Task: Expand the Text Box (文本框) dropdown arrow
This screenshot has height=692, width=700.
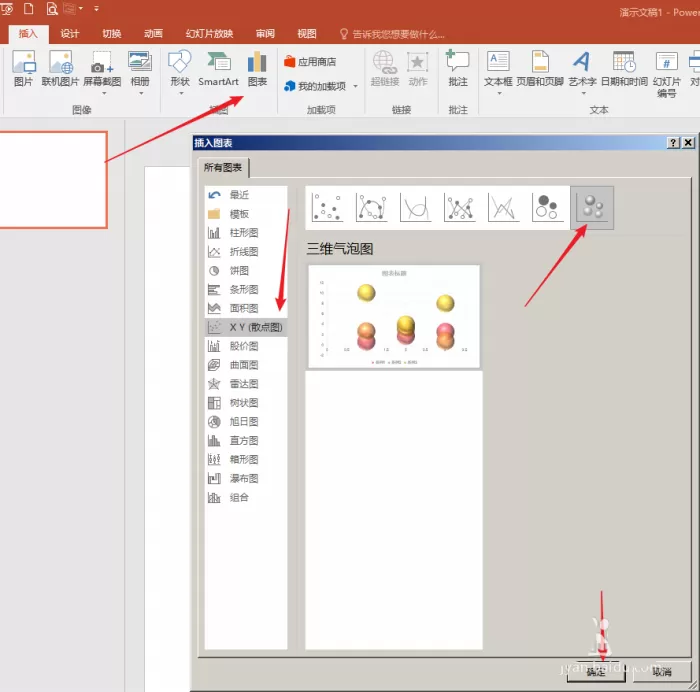Action: click(499, 93)
